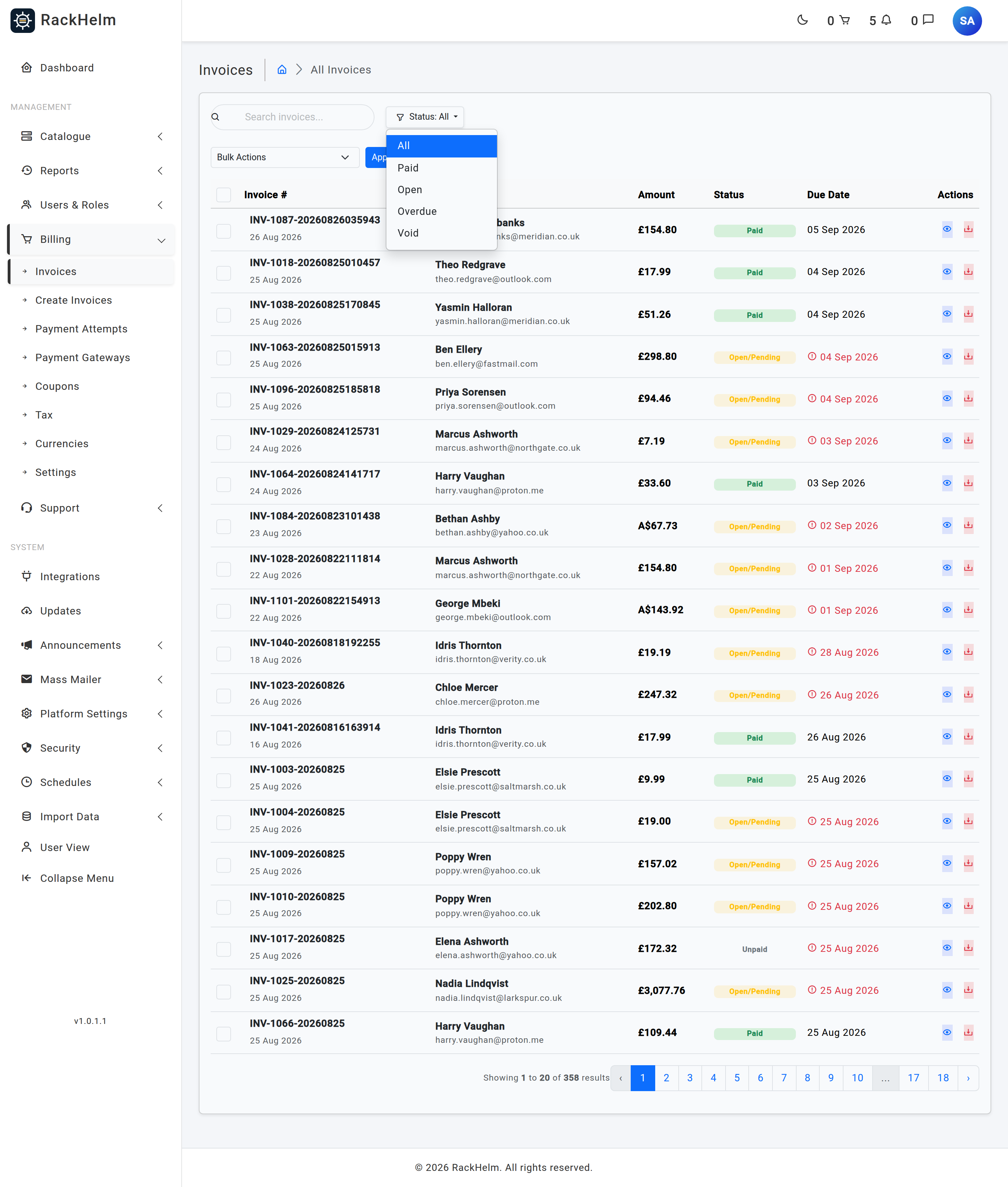Image resolution: width=1008 pixels, height=1187 pixels.
Task: Select checkbox for INV-1023-20260826
Action: [x=223, y=696]
